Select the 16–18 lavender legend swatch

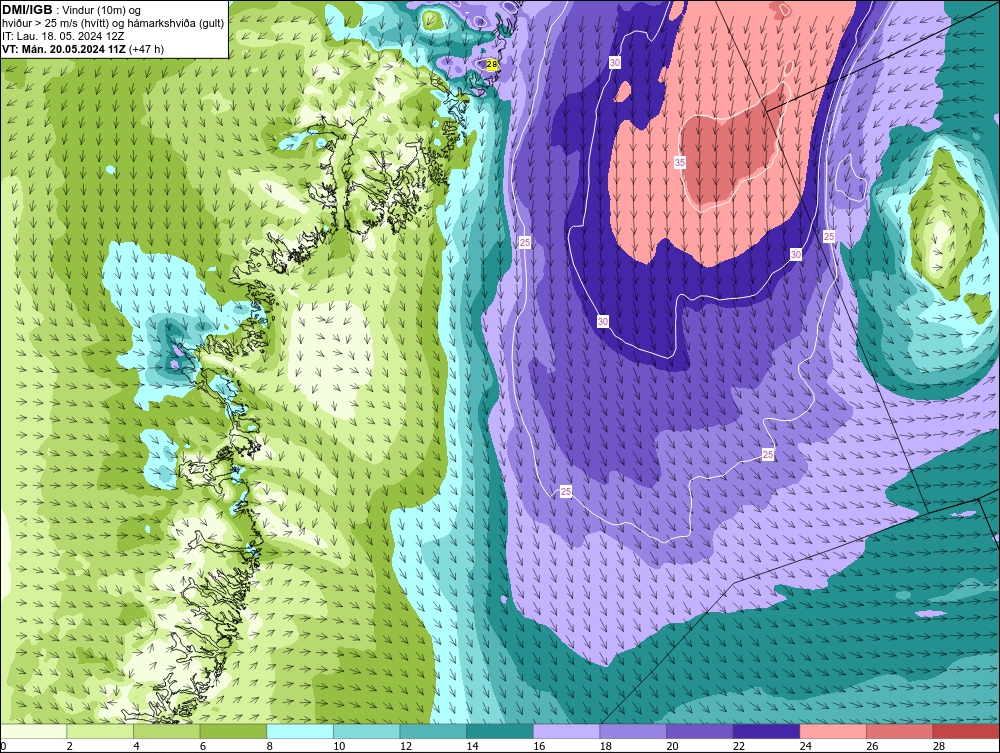pos(566,731)
